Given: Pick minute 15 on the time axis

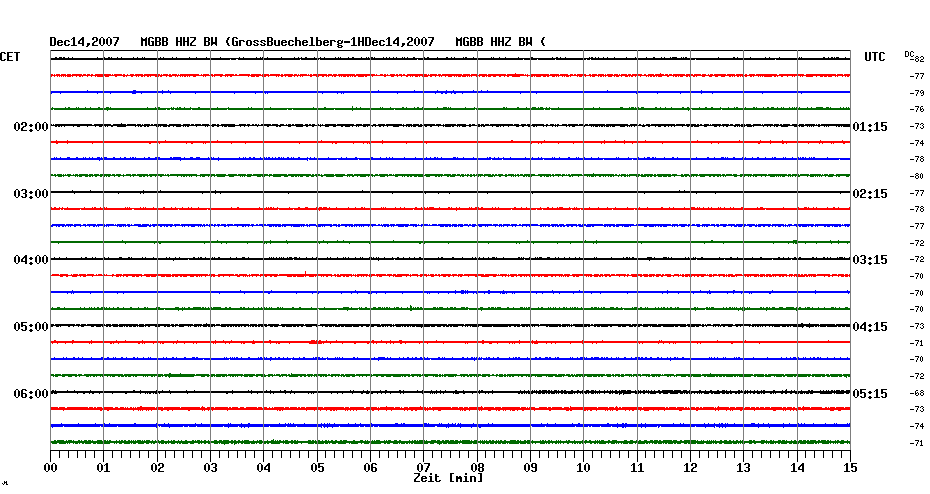Looking at the screenshot, I should coord(850,468).
